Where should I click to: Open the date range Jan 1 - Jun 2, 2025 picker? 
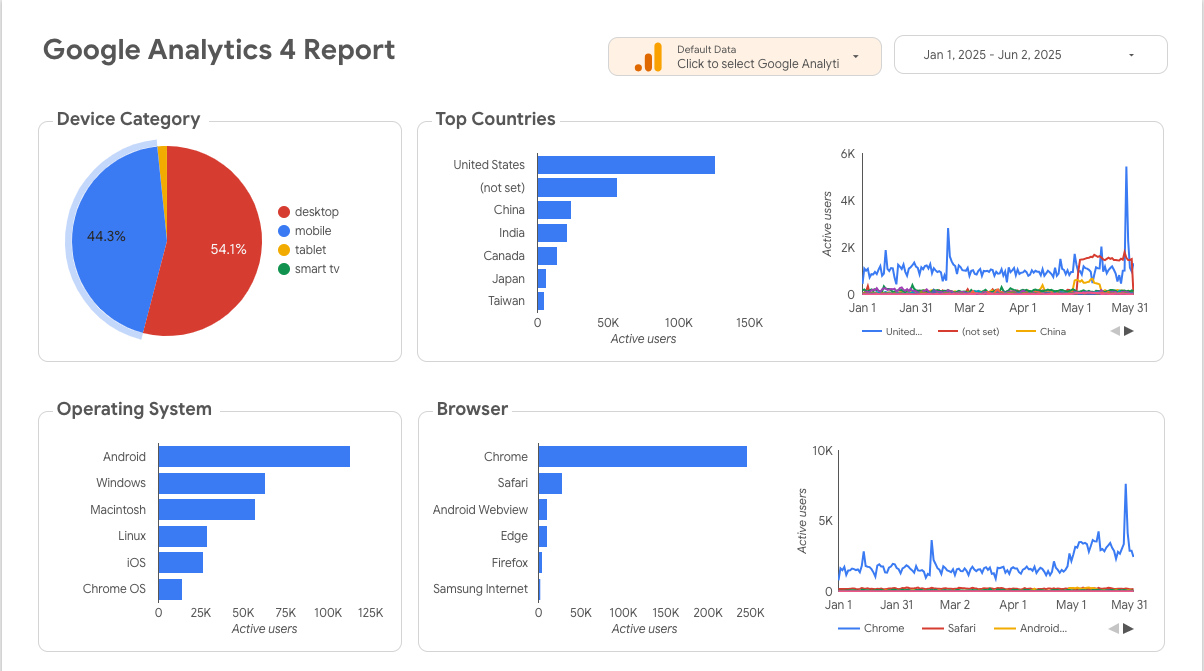click(x=1030, y=55)
